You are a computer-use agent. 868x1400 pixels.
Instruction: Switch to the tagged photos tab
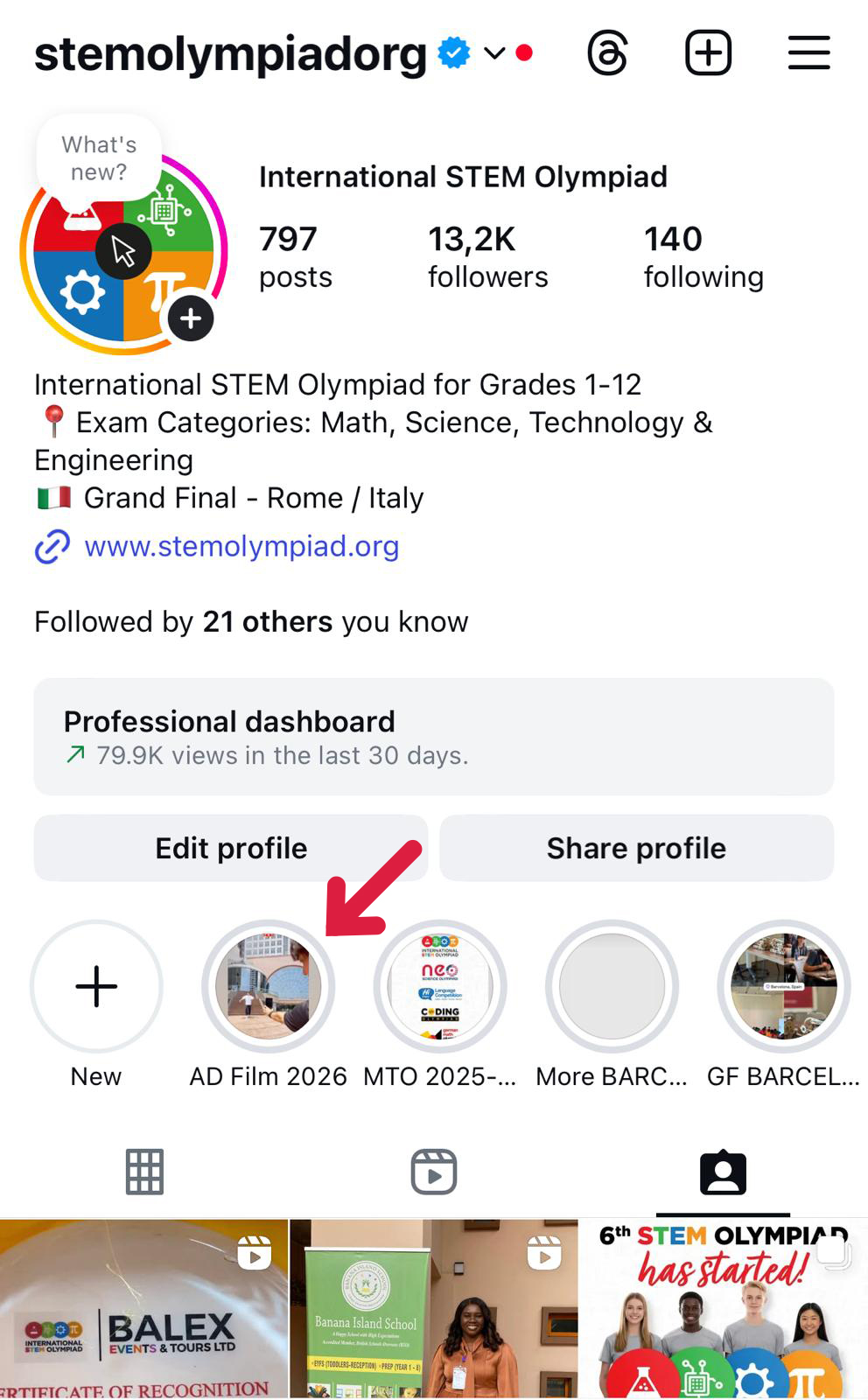pyautogui.click(x=723, y=1172)
